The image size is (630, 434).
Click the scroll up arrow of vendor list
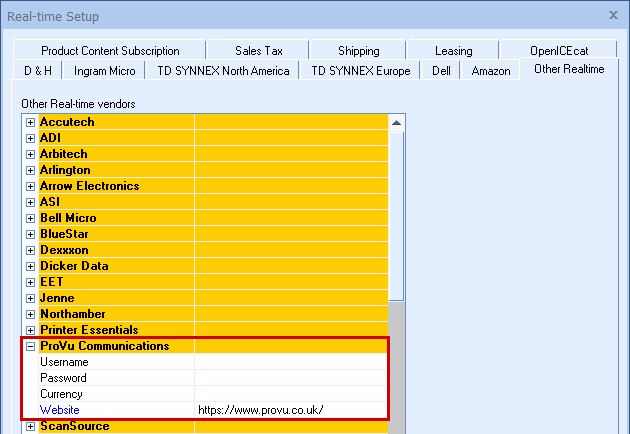point(396,123)
